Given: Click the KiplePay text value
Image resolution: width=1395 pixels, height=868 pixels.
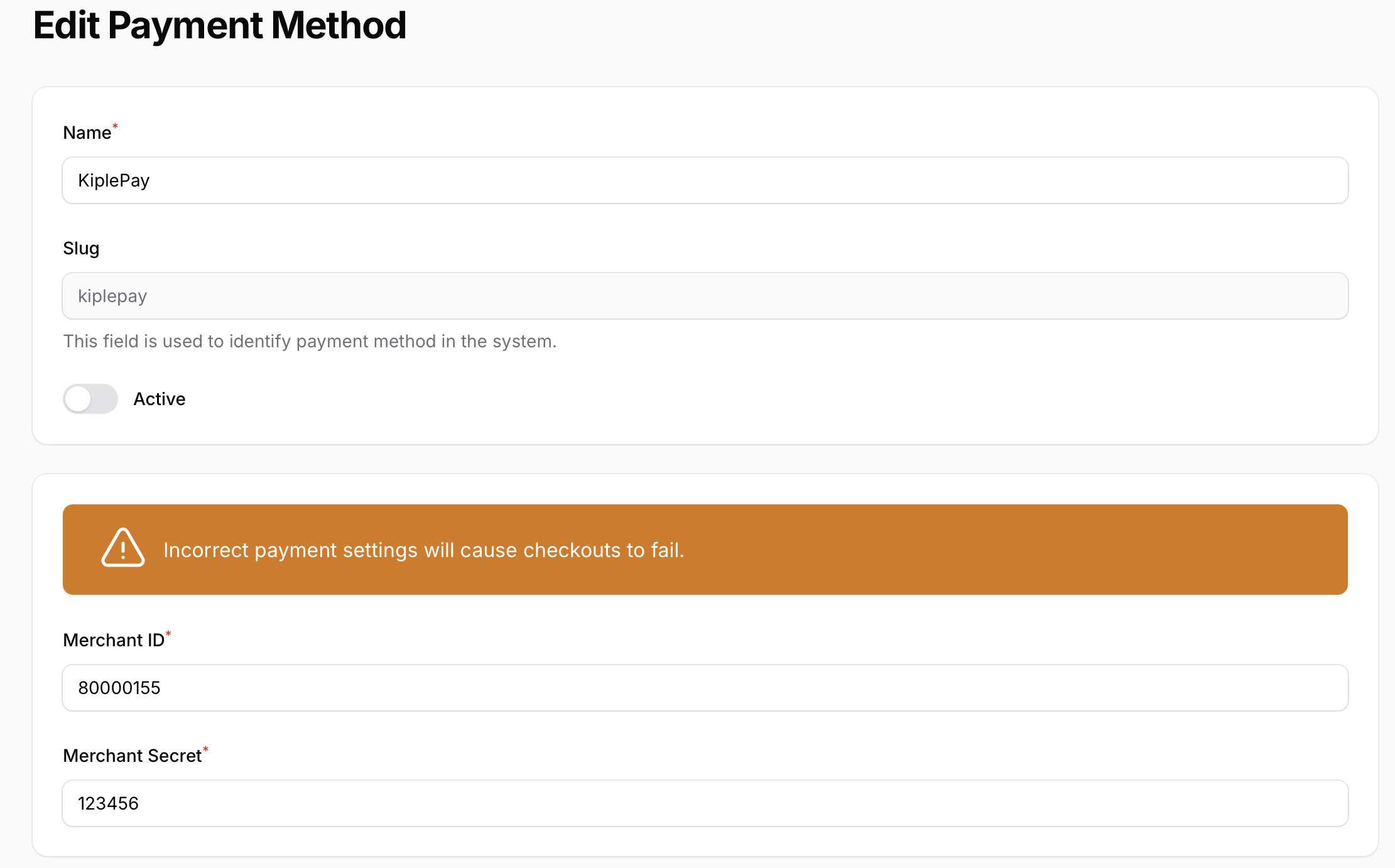Looking at the screenshot, I should click(114, 181).
